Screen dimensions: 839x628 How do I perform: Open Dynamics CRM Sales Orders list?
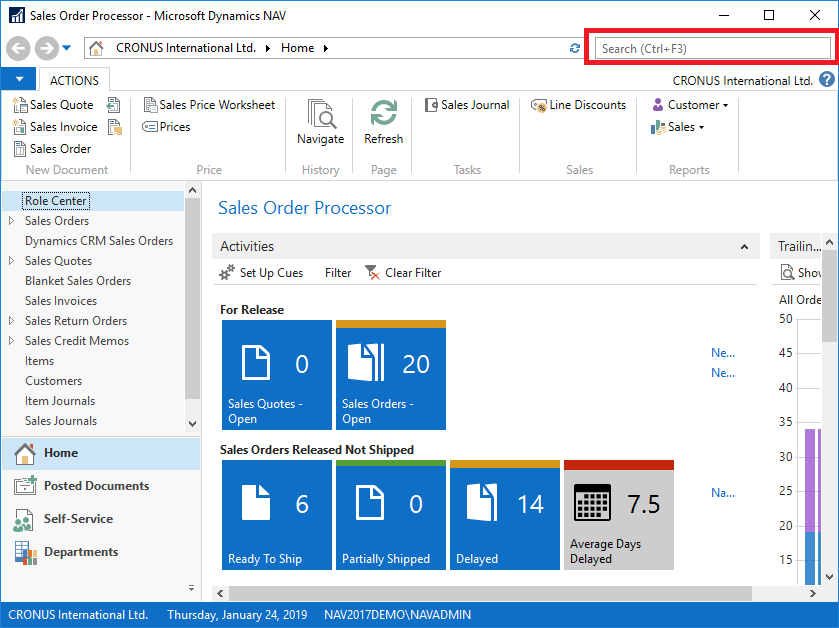(99, 241)
